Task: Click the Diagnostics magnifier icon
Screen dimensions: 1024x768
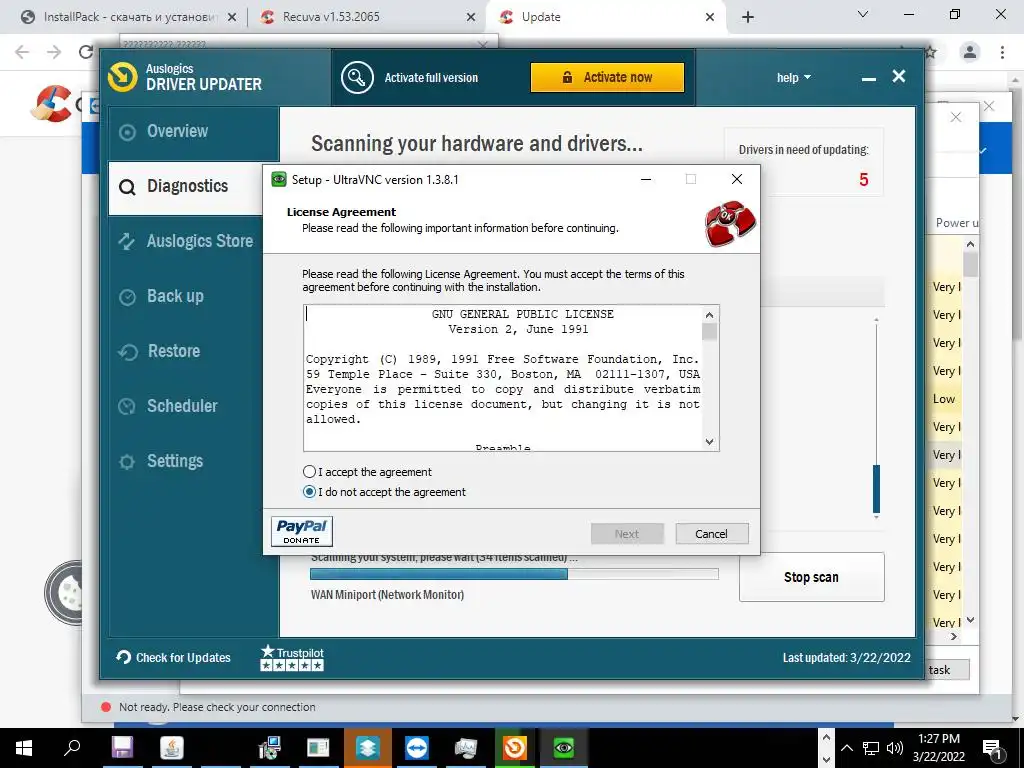Action: pos(127,188)
